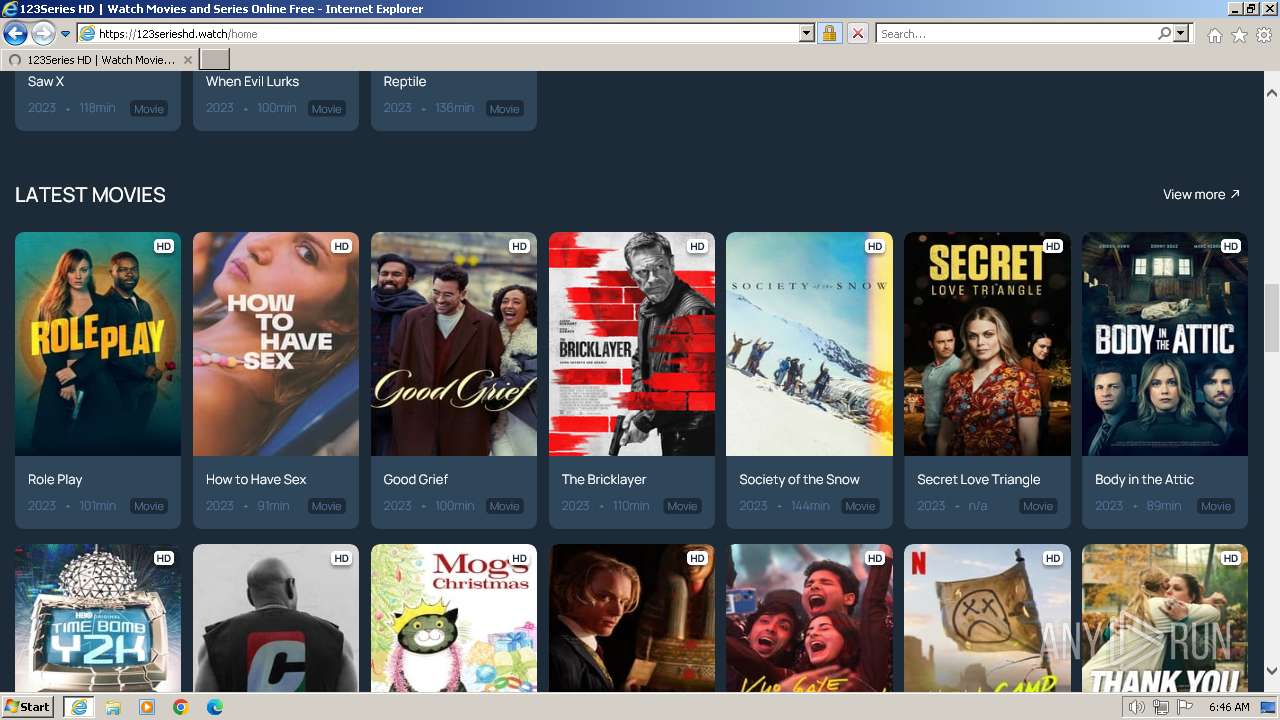The image size is (1280, 720).
Task: Open the Thank You poster thumbnail
Action: tap(1165, 618)
